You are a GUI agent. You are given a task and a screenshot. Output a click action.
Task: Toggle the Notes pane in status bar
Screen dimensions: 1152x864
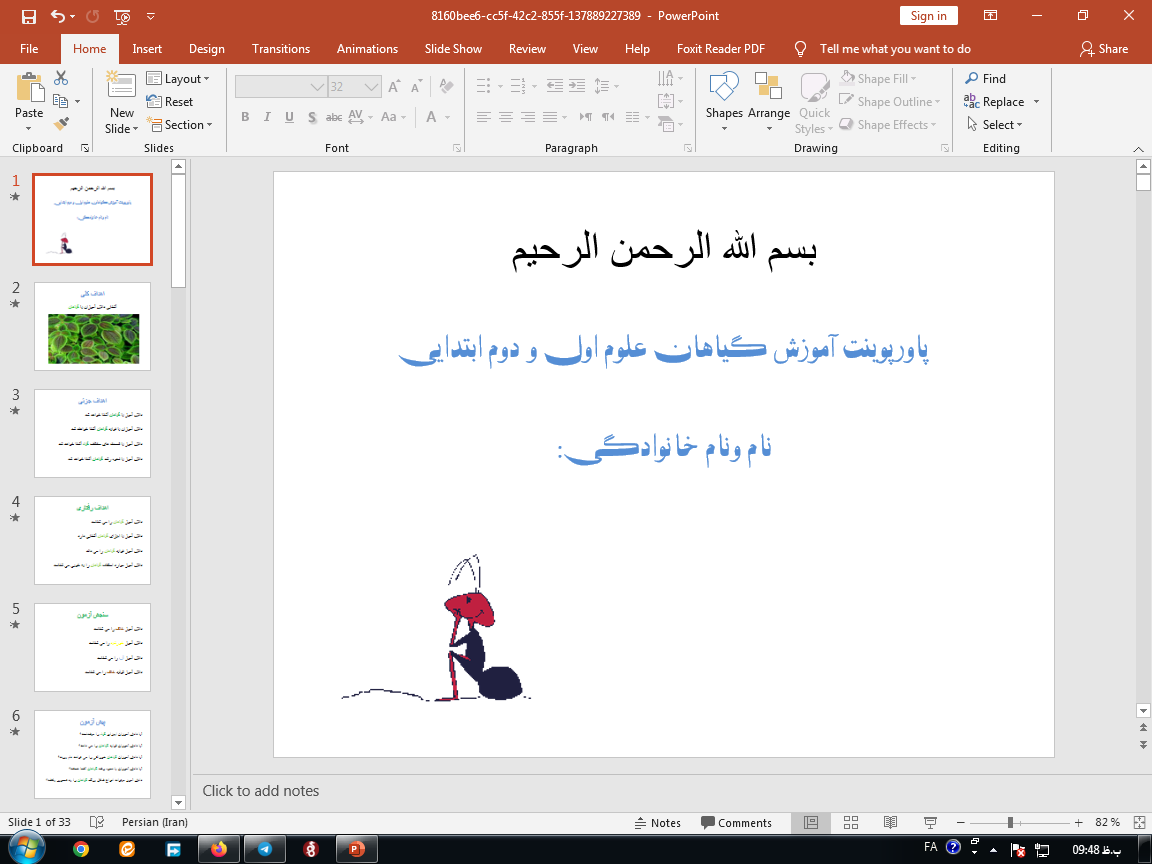click(658, 823)
